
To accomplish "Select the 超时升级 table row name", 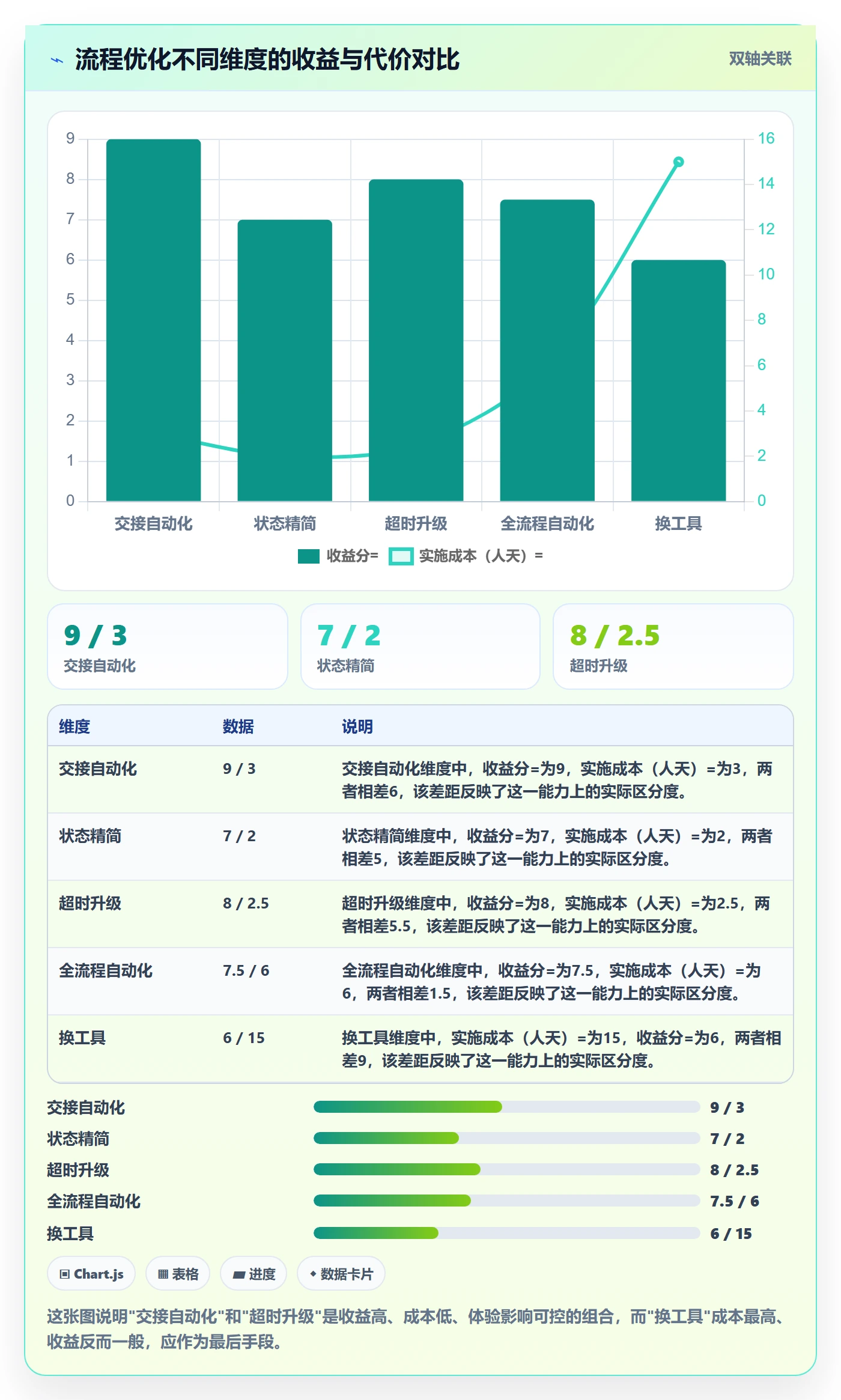I will point(90,903).
